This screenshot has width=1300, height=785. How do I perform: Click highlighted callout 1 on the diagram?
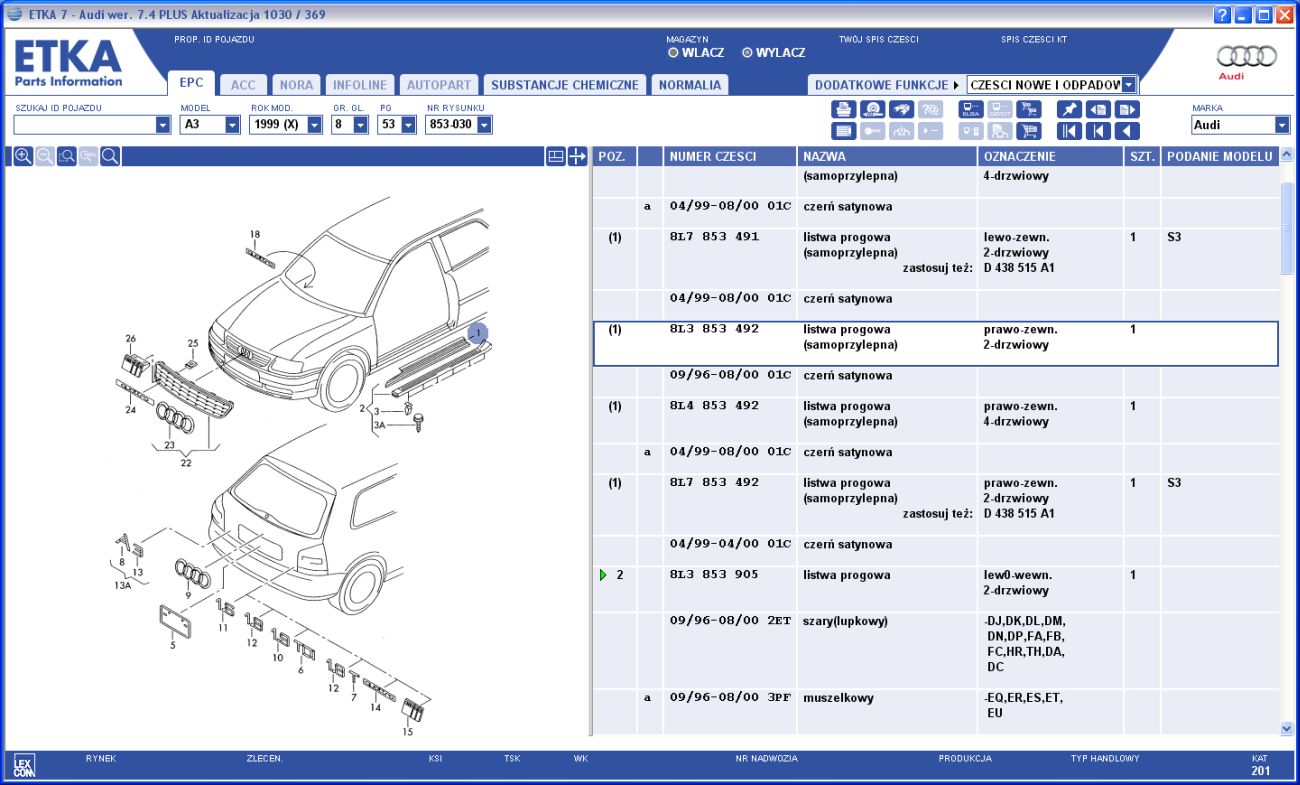(x=478, y=333)
